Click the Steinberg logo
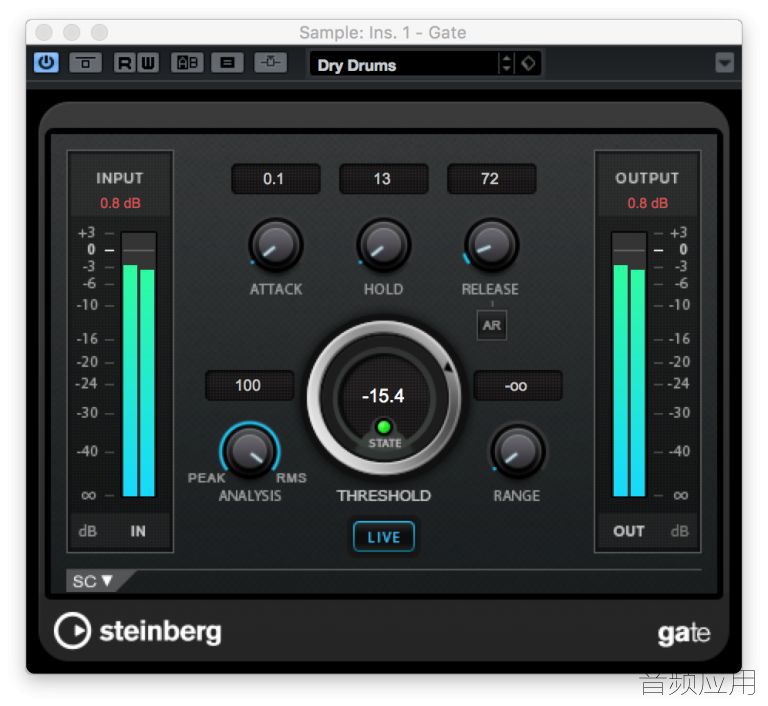Screen dimensions: 768x706 [x=138, y=631]
